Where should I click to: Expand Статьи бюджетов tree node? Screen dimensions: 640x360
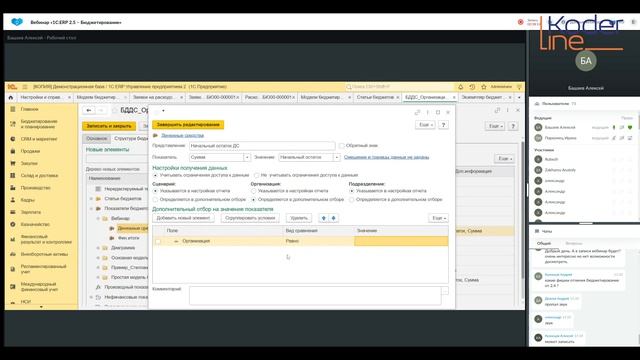[x=91, y=199]
